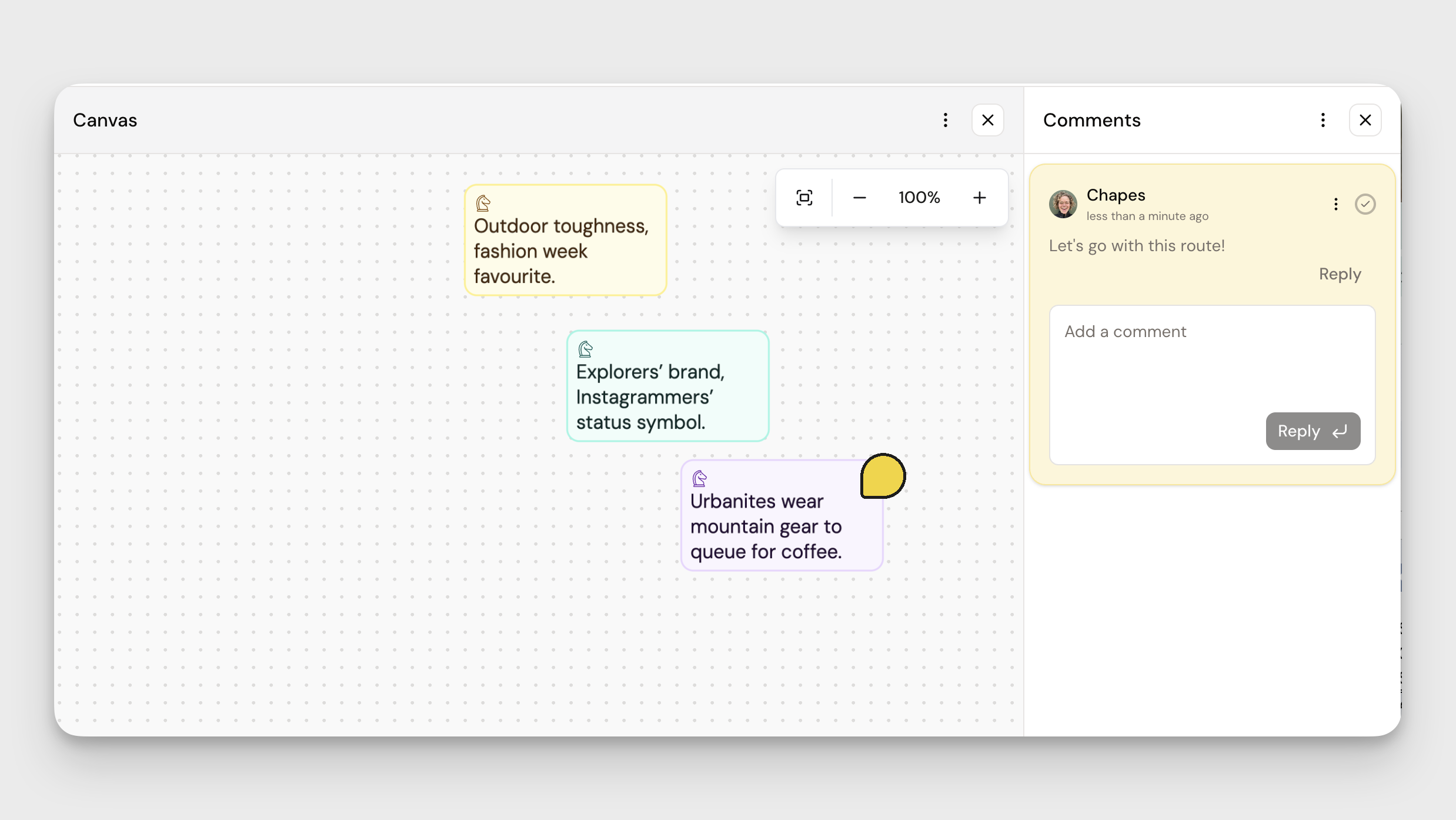Select the 'Explorers' brand' teal note
1456x820 pixels.
click(667, 397)
